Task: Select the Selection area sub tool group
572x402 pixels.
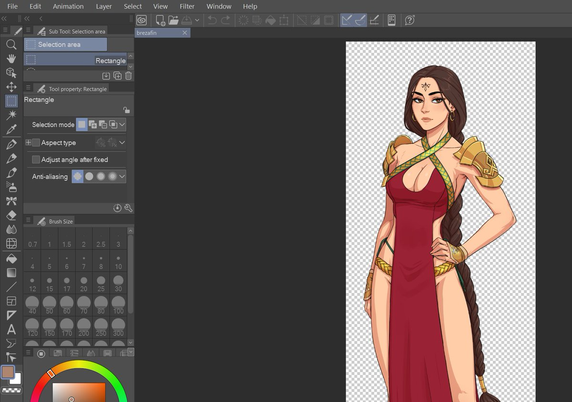Action: click(66, 45)
